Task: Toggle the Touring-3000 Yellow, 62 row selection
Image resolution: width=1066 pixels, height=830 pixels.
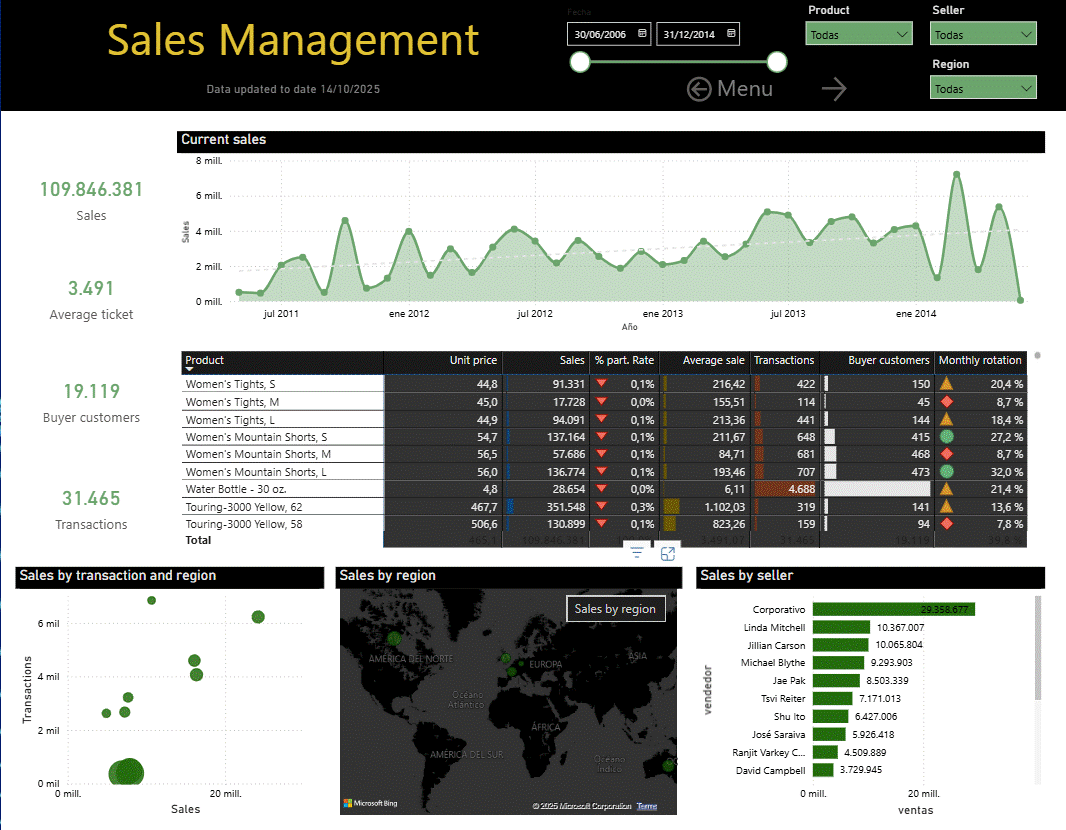Action: pyautogui.click(x=282, y=506)
